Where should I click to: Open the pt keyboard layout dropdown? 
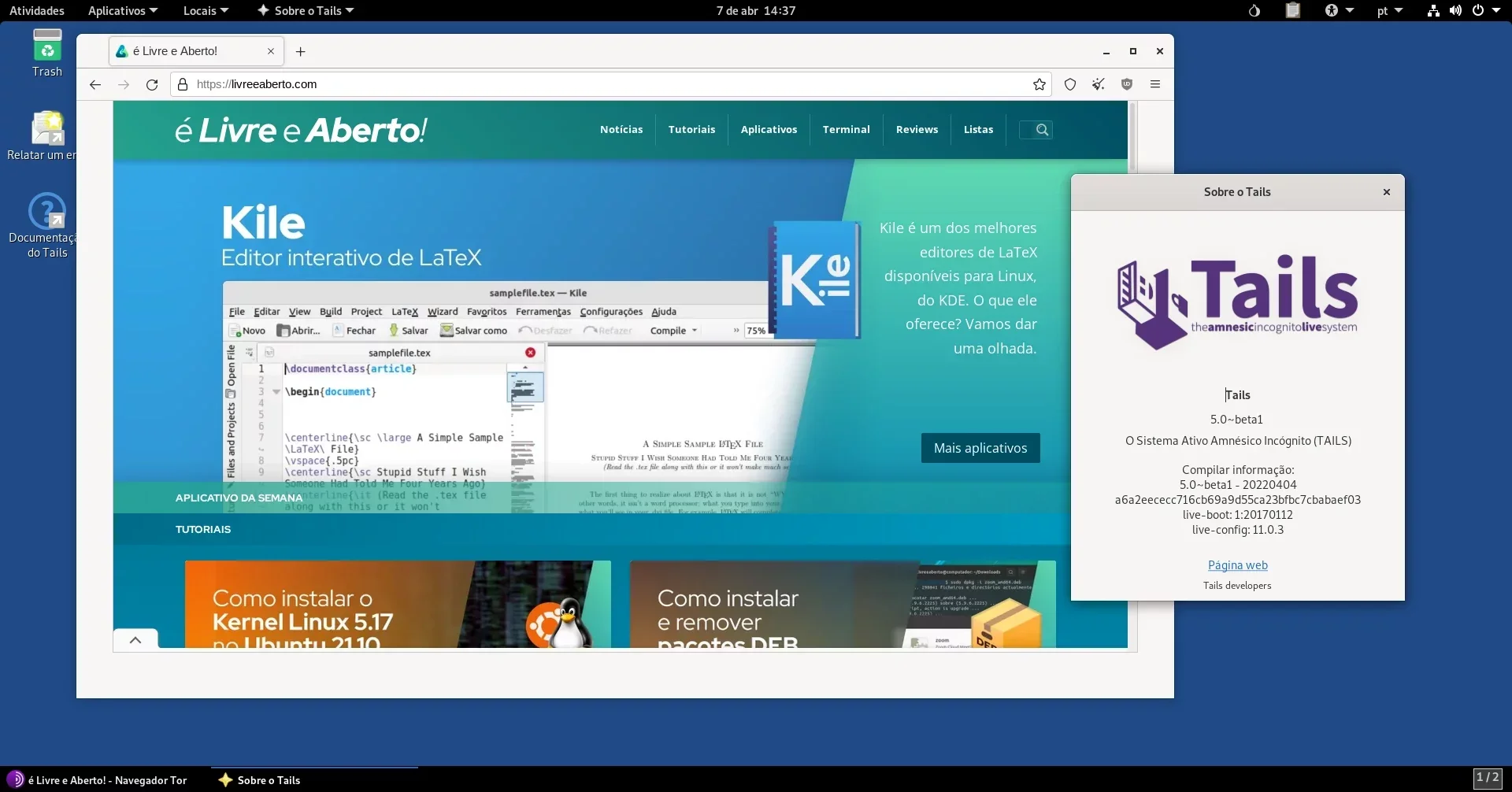pos(1390,11)
